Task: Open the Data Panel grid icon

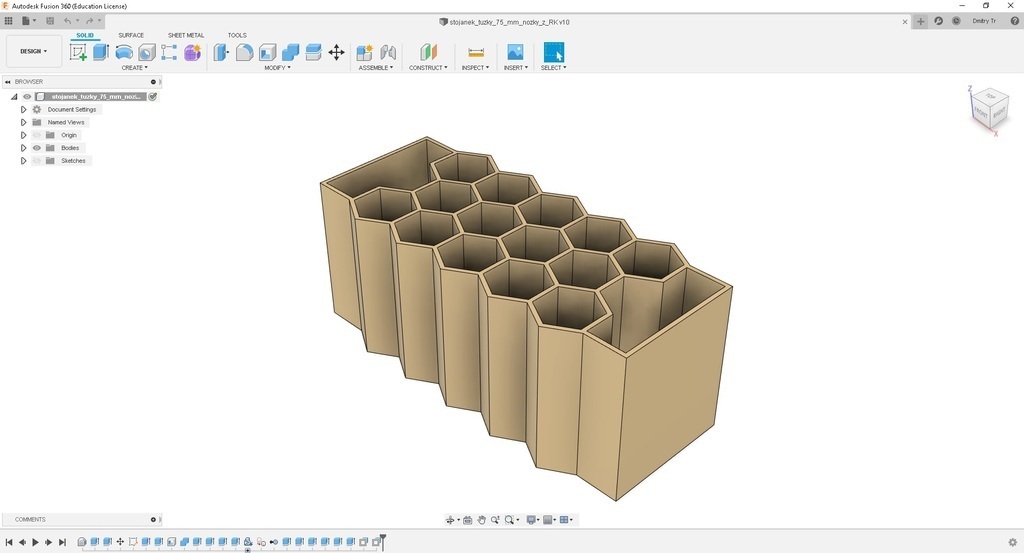Action: 8,21
